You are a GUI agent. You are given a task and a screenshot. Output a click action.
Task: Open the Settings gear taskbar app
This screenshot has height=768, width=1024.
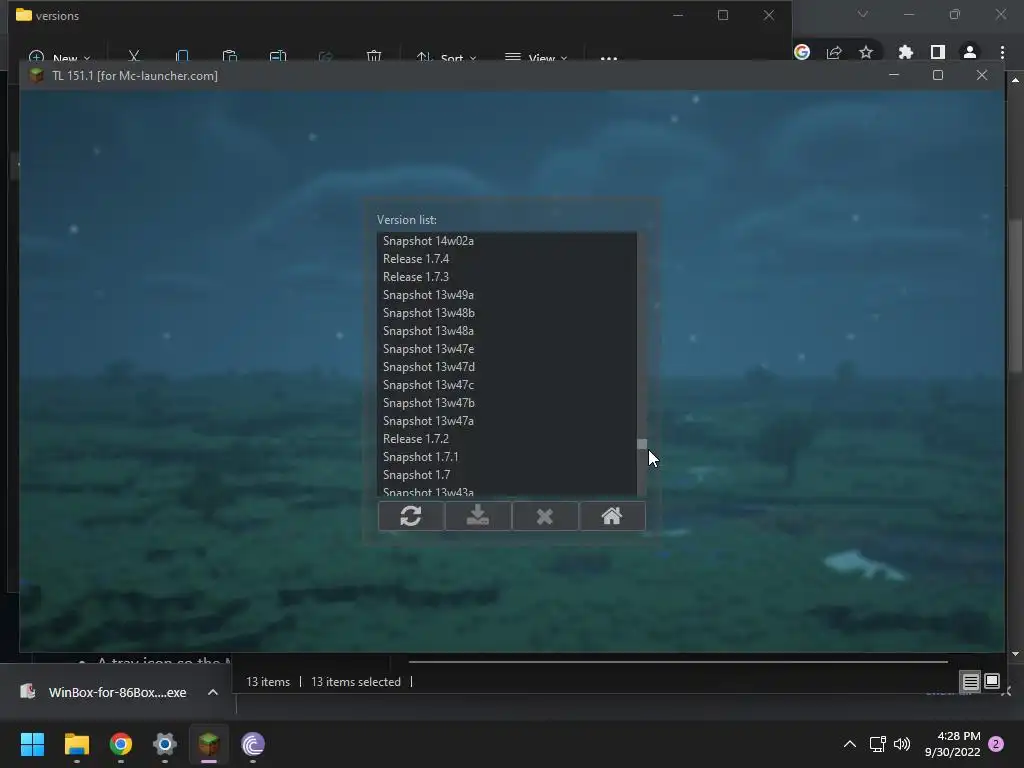click(x=165, y=744)
